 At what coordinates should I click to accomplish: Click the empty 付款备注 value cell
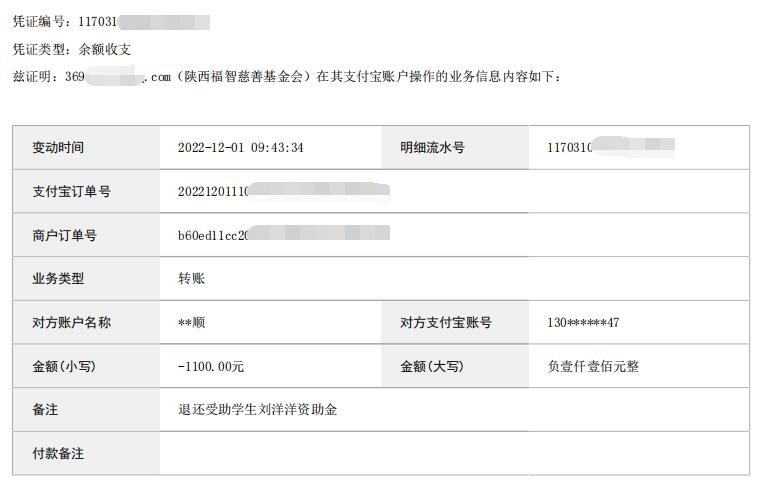click(454, 453)
